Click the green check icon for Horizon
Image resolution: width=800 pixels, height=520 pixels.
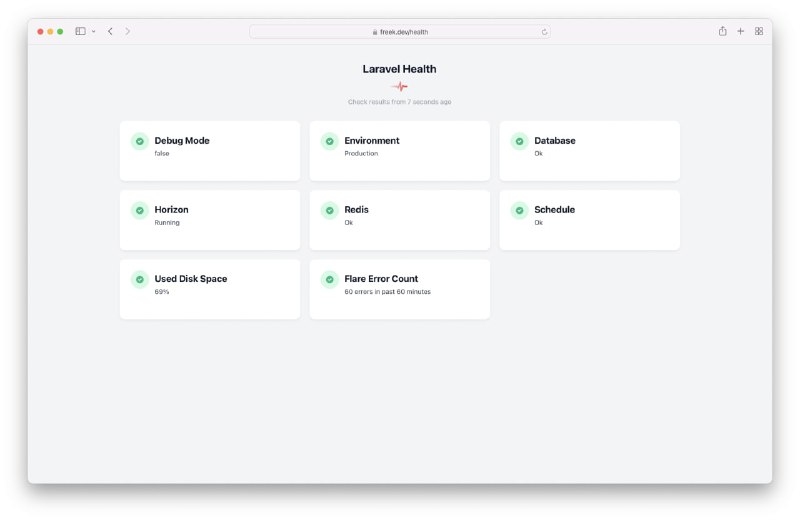[x=140, y=210]
